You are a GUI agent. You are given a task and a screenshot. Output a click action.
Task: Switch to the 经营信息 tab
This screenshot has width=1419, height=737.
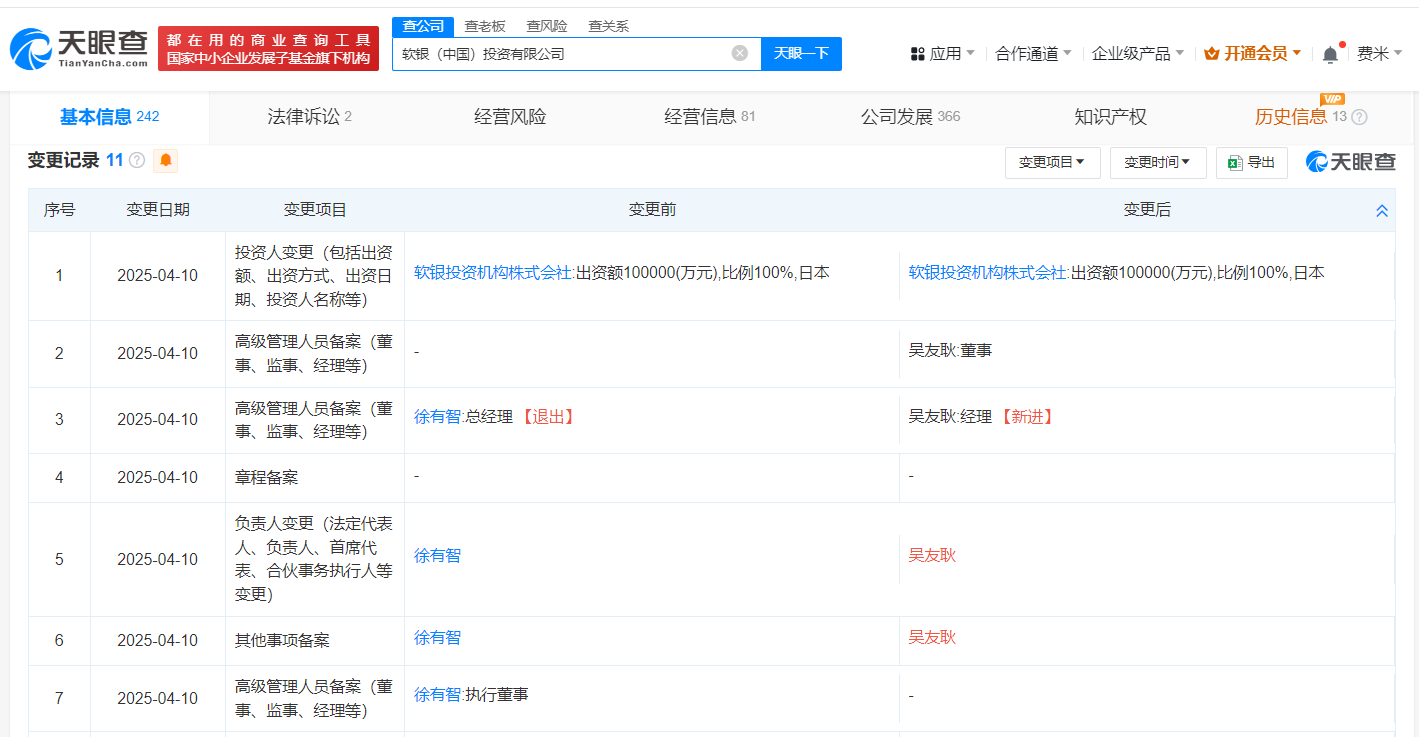click(710, 117)
